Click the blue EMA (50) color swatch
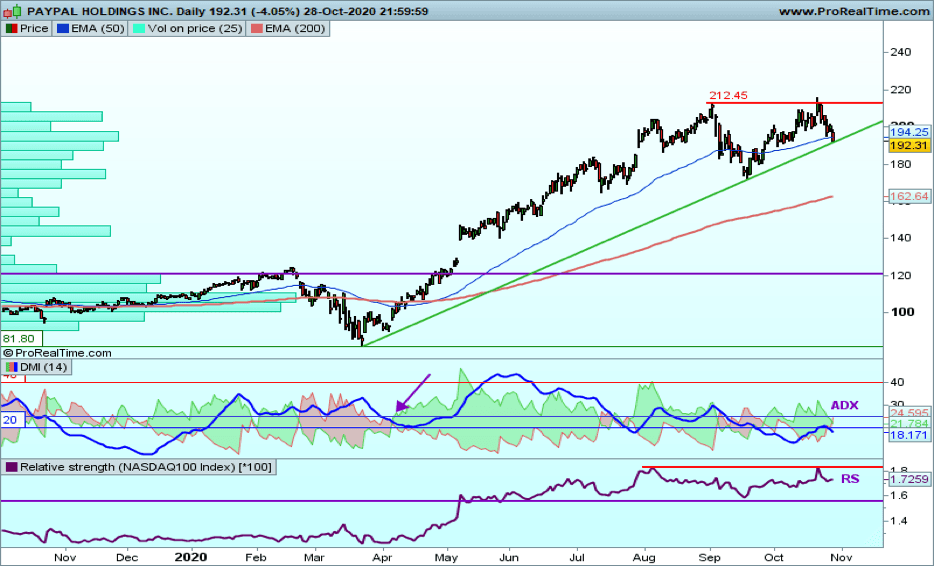This screenshot has height=566, width=934. [x=63, y=29]
